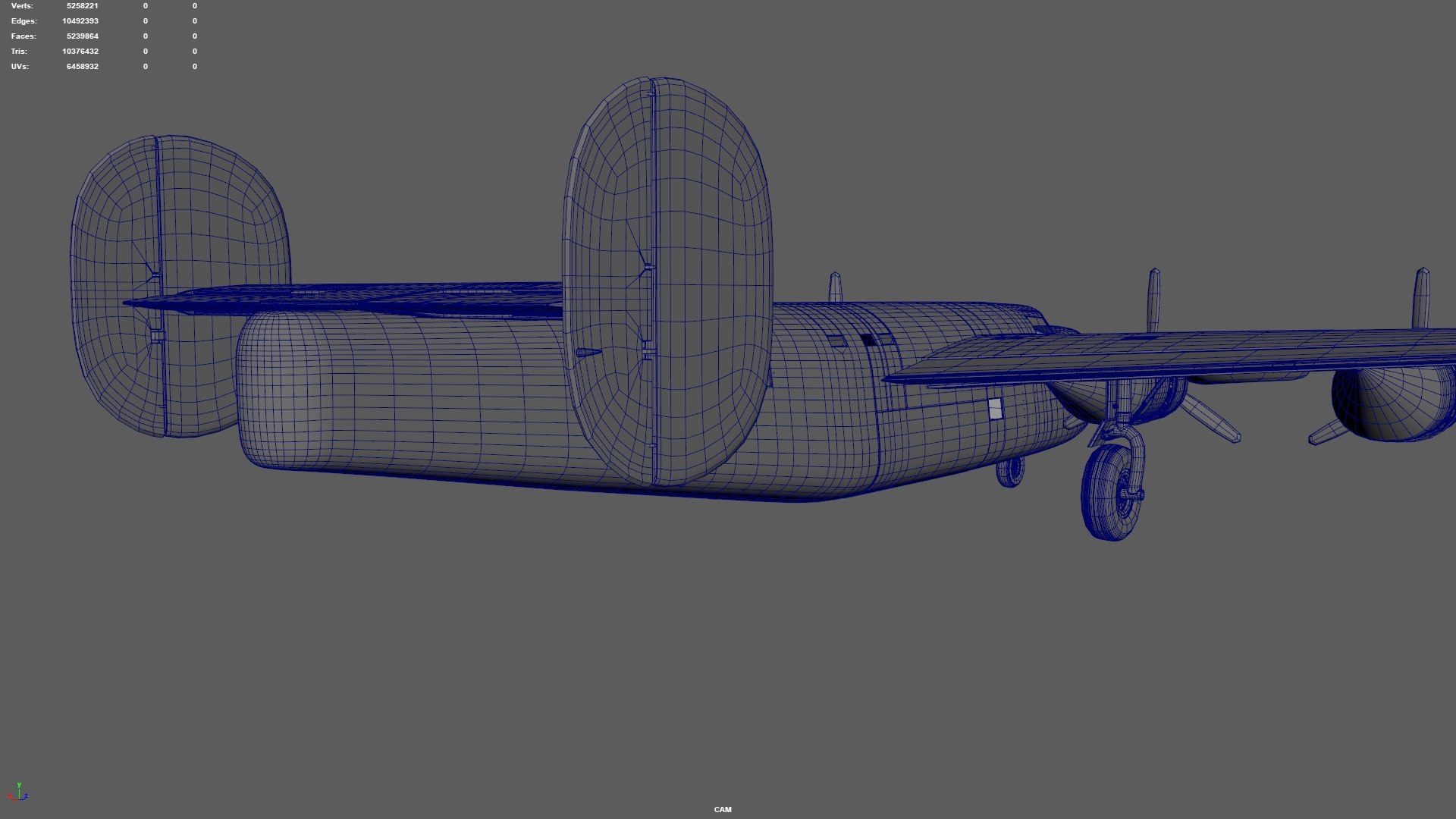Click the Edges count value 10492393
Image resolution: width=1456 pixels, height=819 pixels.
[x=80, y=21]
